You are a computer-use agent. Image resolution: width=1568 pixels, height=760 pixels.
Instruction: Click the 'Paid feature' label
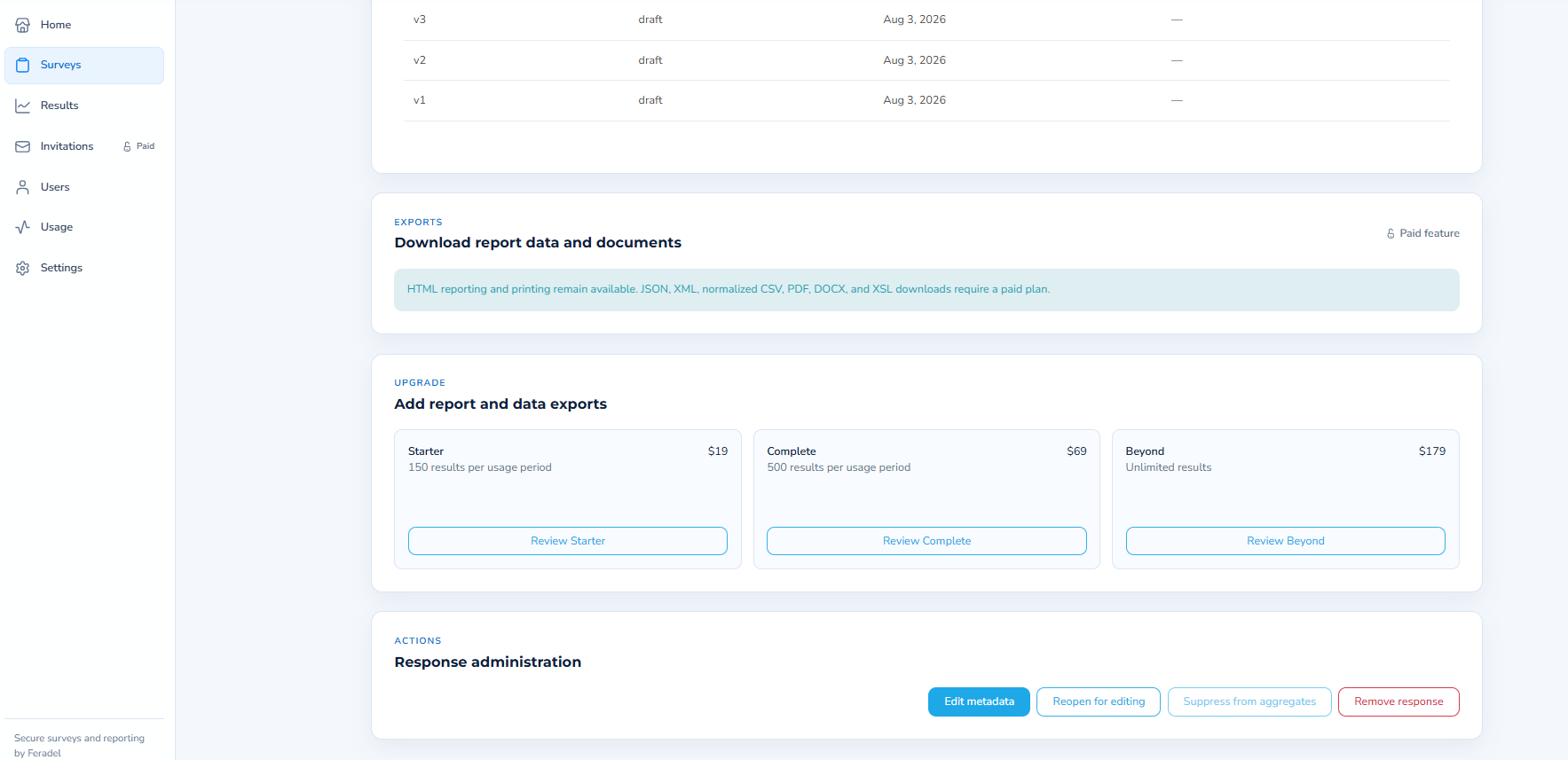tap(1430, 233)
